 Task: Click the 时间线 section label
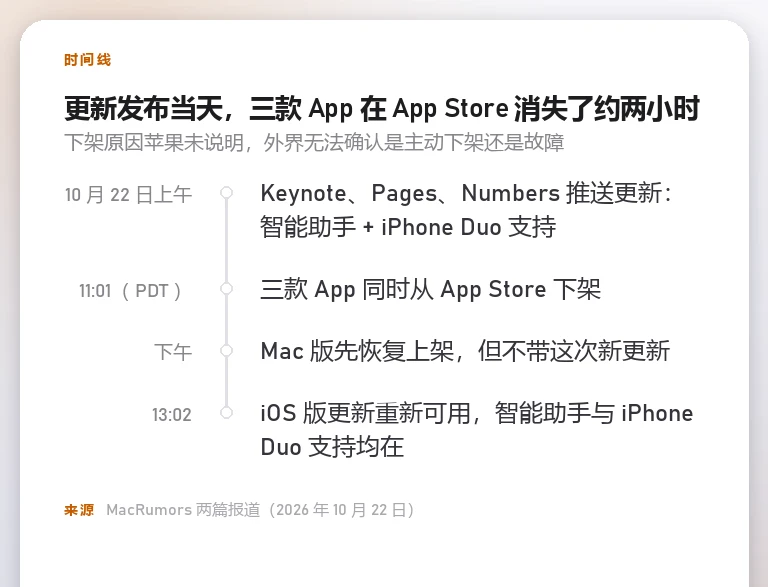(88, 60)
